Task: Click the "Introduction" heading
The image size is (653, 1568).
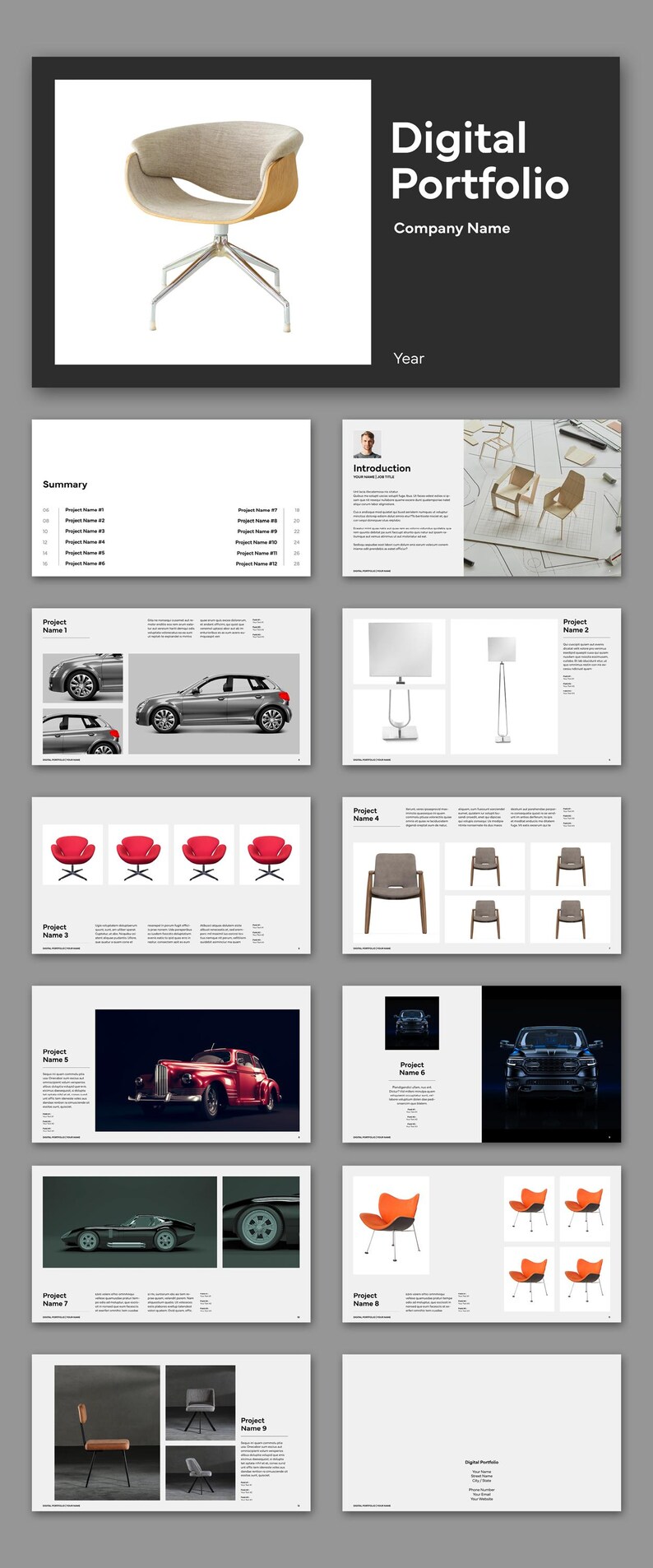Action: (382, 468)
